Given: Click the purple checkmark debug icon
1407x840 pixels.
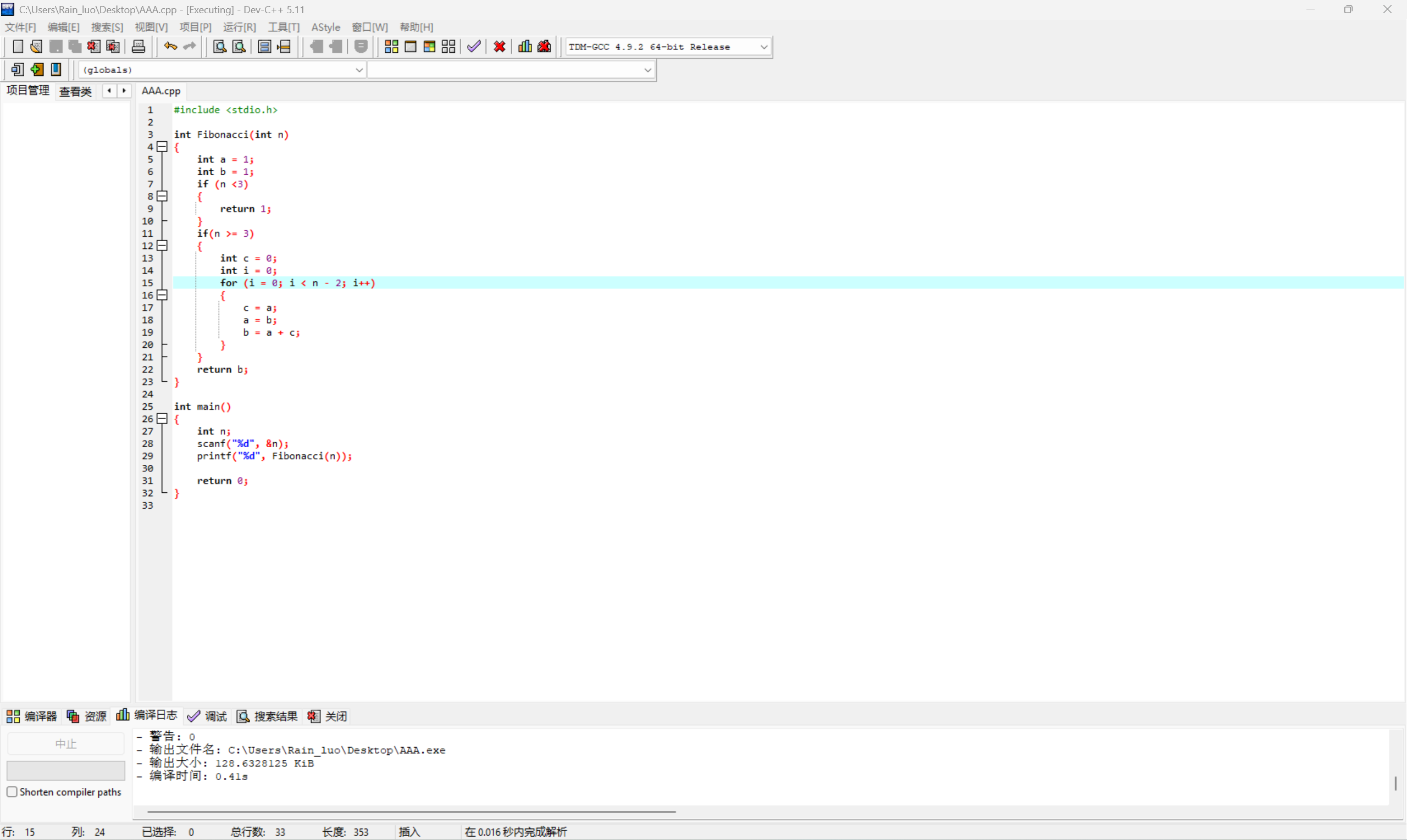Looking at the screenshot, I should (474, 46).
